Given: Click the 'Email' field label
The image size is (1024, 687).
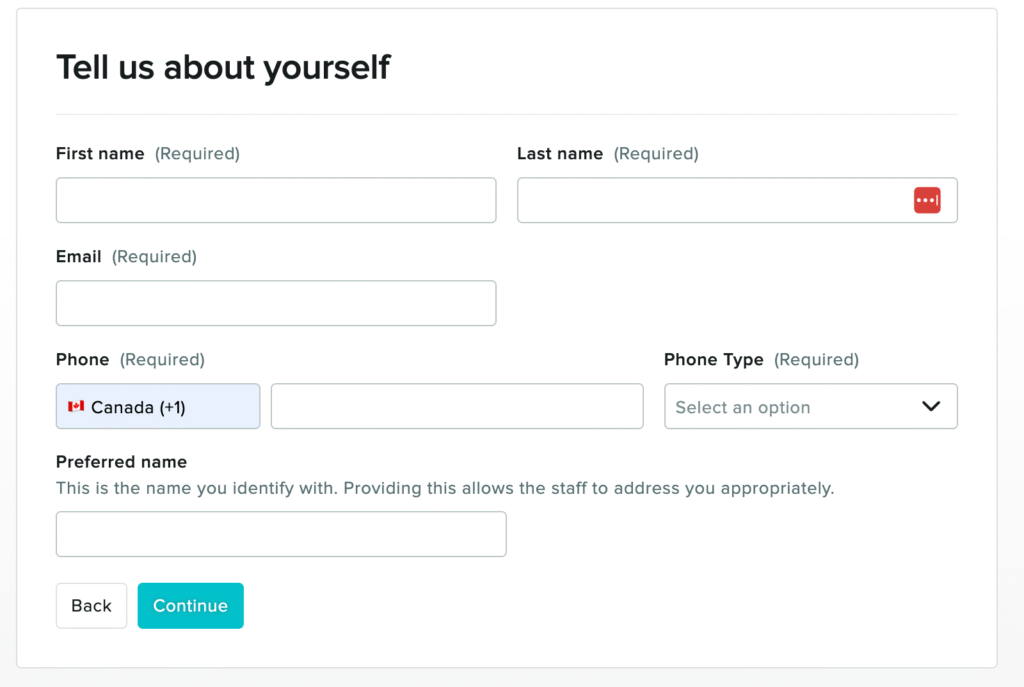Looking at the screenshot, I should click(x=79, y=257).
